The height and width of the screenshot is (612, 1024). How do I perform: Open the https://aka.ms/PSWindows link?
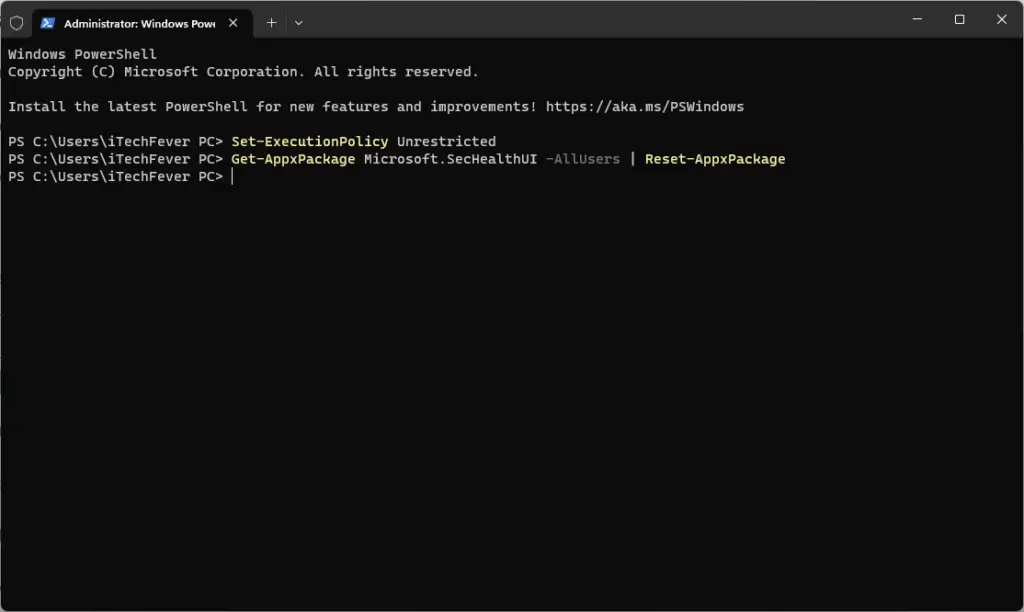coord(645,106)
